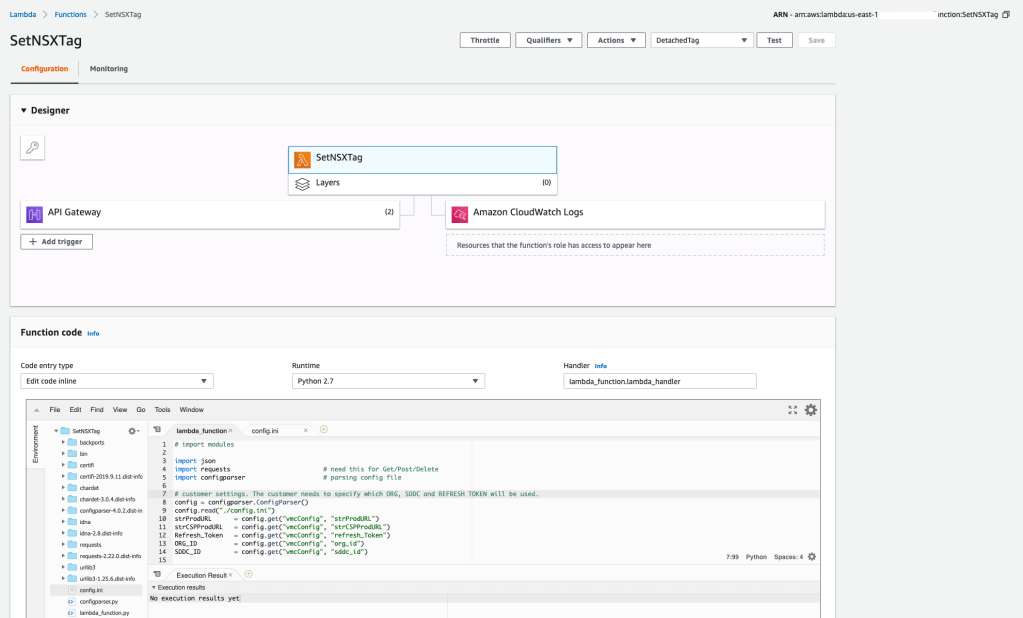Open the Qualifiers dropdown
Screen dimensions: 1023x618
pos(546,40)
